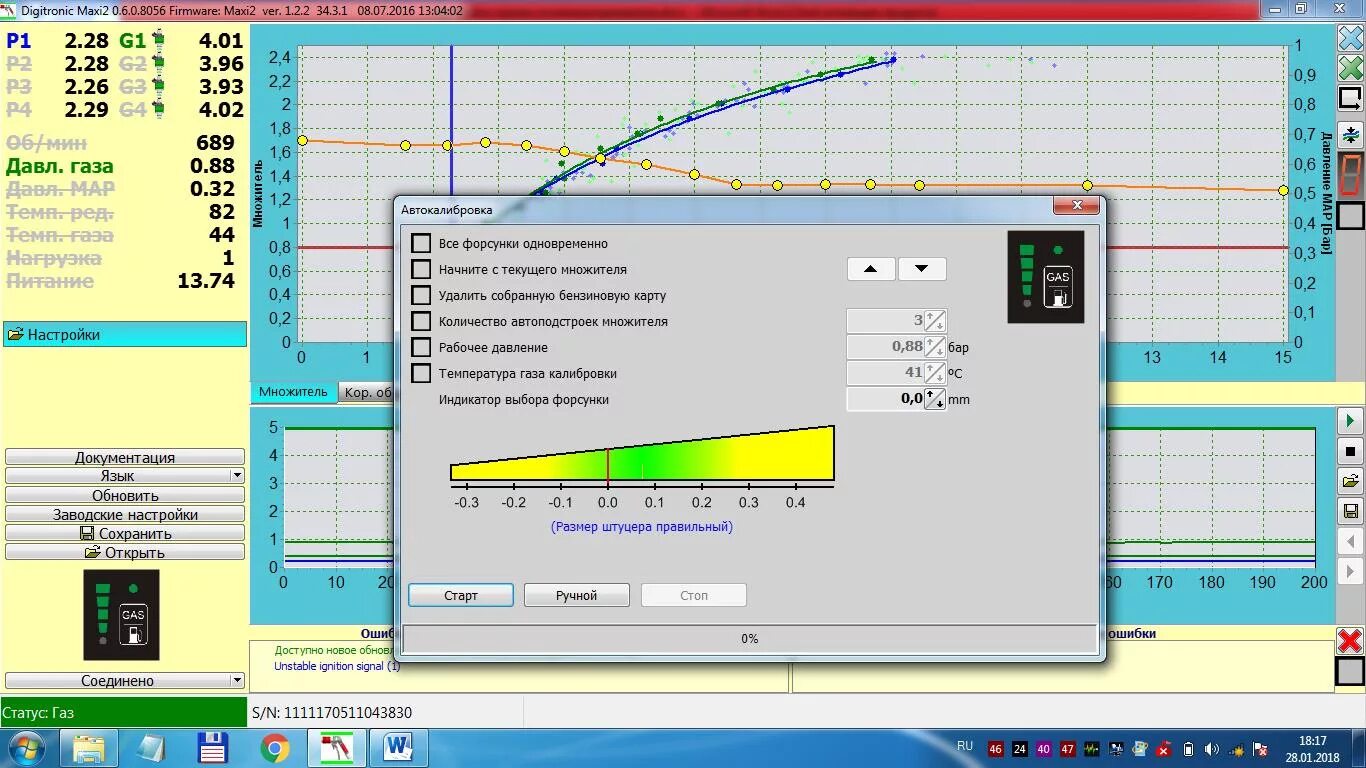Click the floppy disk taskbar icon
The image size is (1366, 768).
tap(213, 748)
